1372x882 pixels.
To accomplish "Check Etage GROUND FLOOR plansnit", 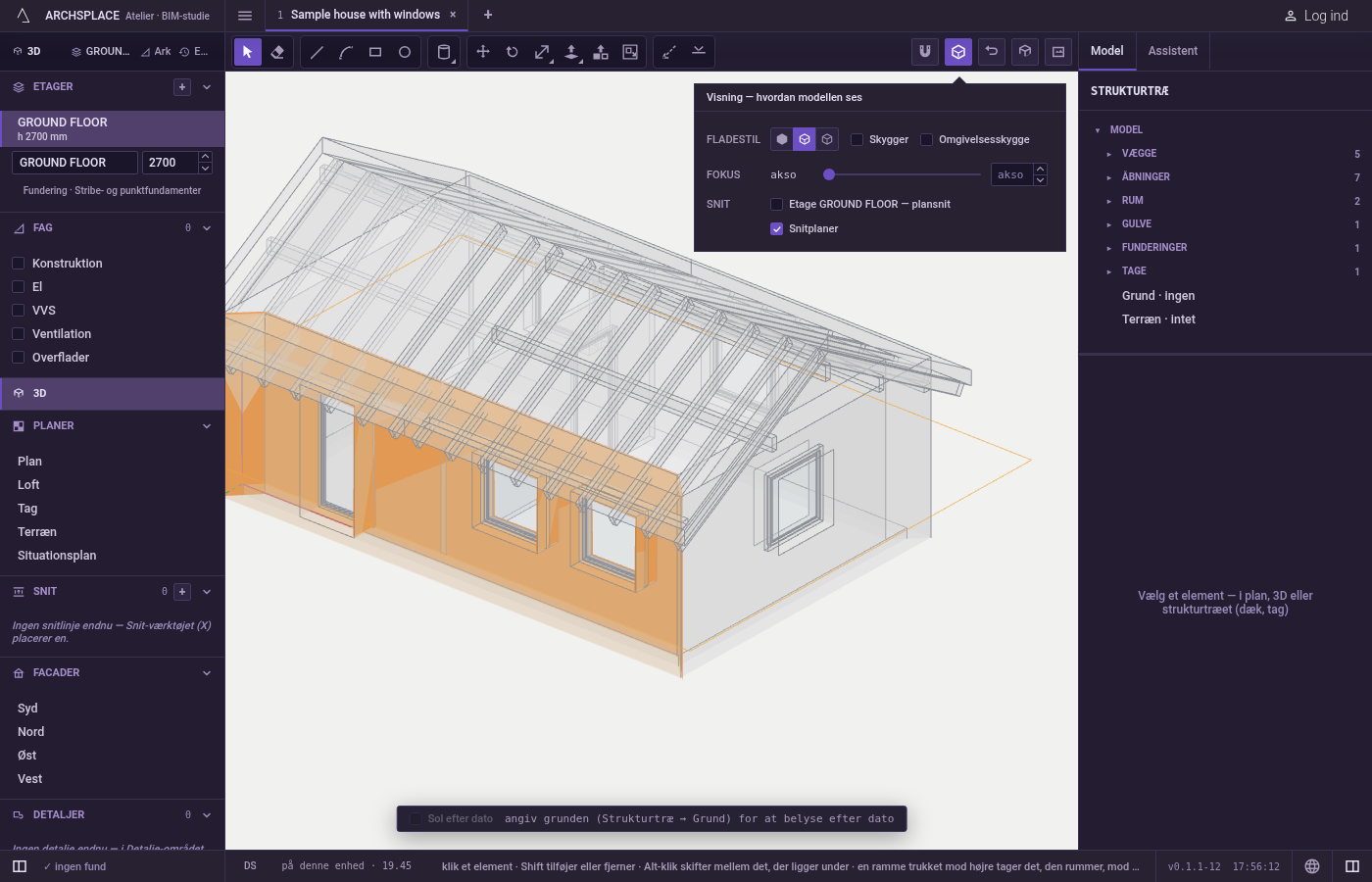I will (777, 204).
